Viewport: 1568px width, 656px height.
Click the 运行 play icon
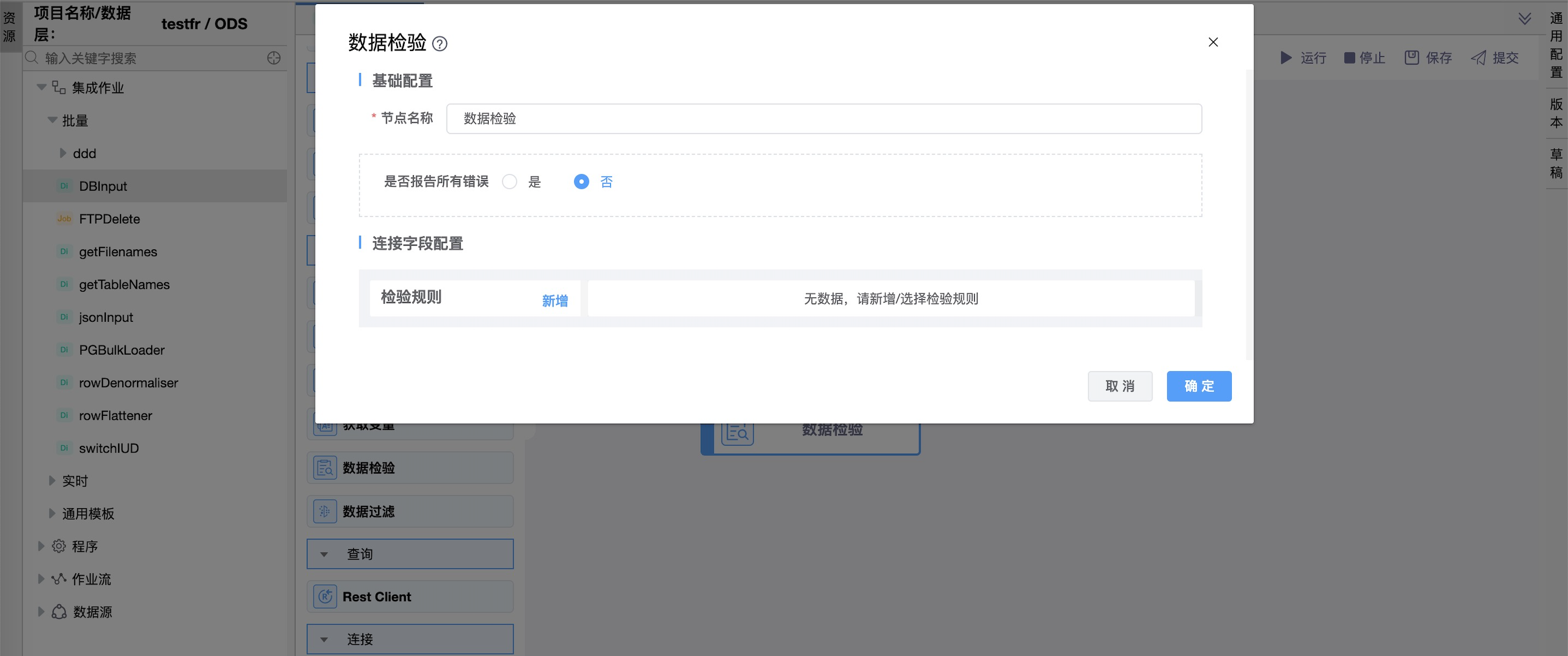1286,58
